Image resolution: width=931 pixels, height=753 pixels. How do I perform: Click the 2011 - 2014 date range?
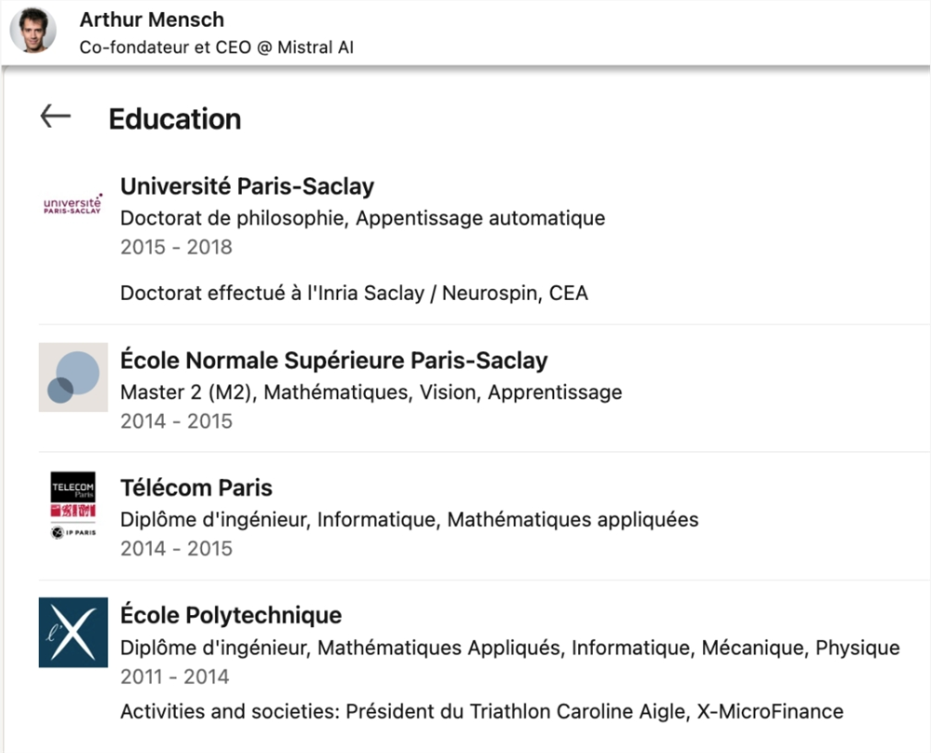click(175, 677)
